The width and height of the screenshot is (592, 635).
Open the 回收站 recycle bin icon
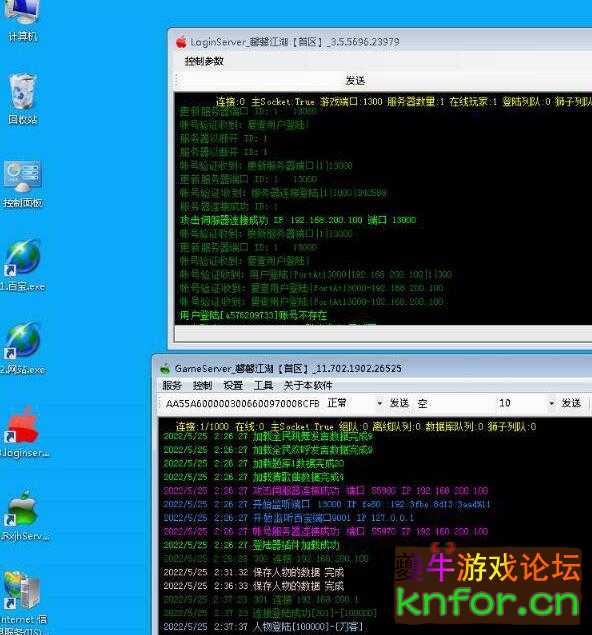point(23,99)
